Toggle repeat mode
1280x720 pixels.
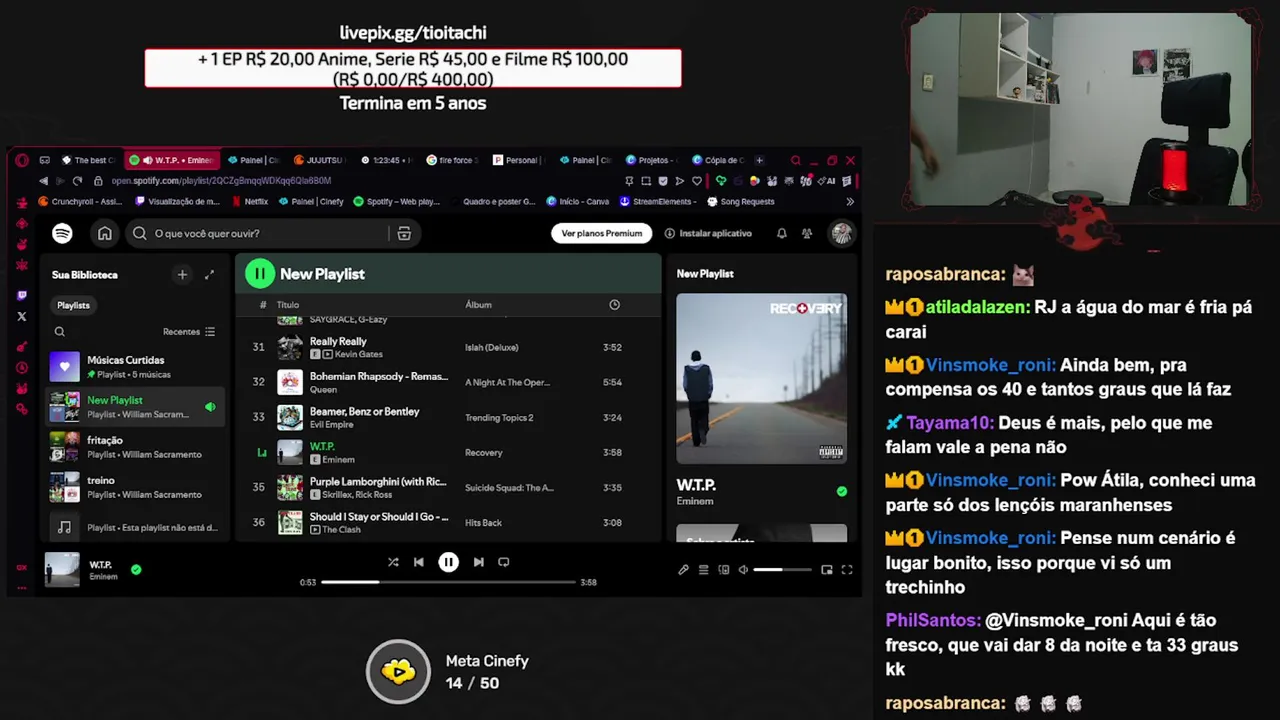pyautogui.click(x=504, y=562)
